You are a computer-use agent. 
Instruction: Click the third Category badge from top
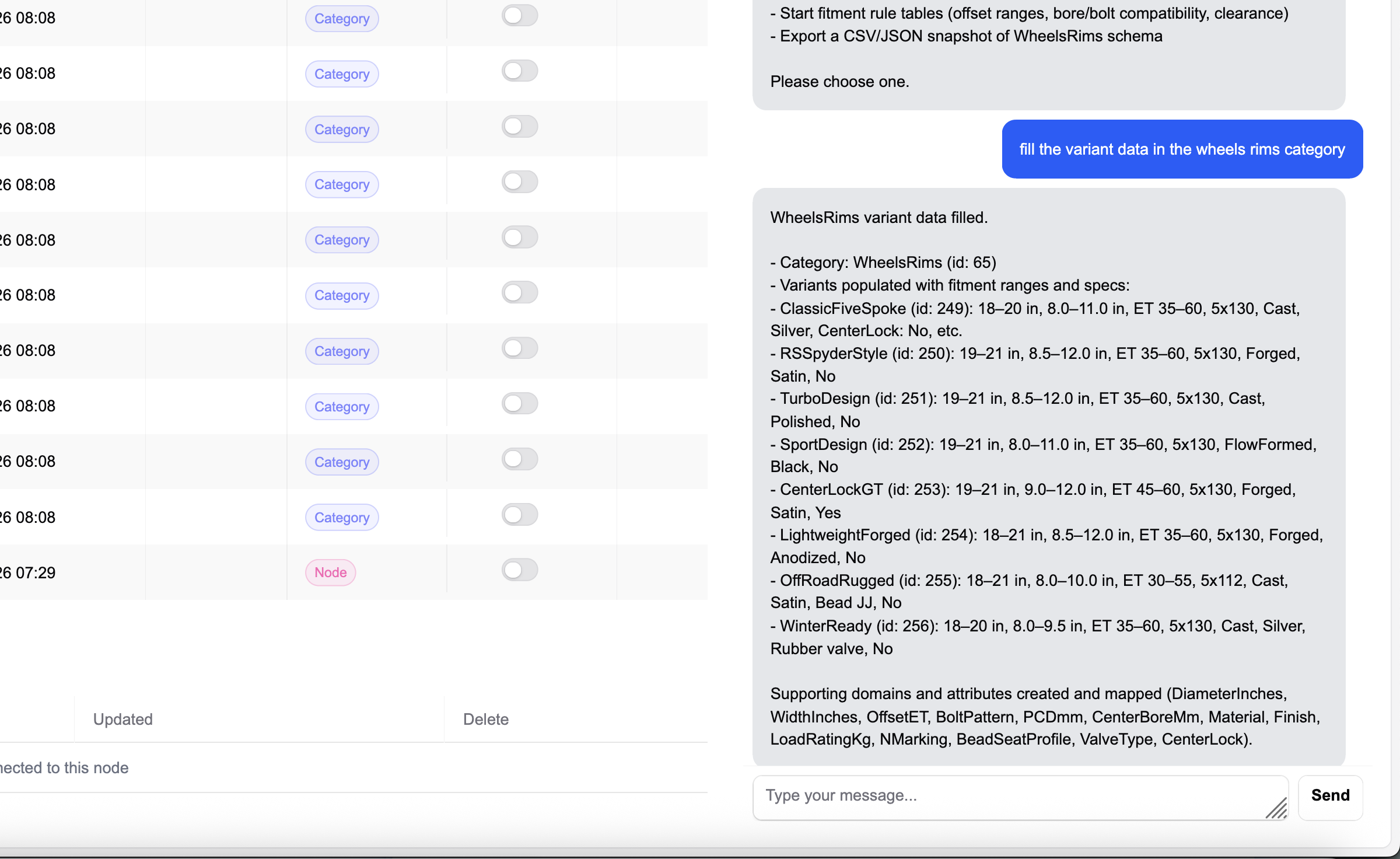click(342, 130)
